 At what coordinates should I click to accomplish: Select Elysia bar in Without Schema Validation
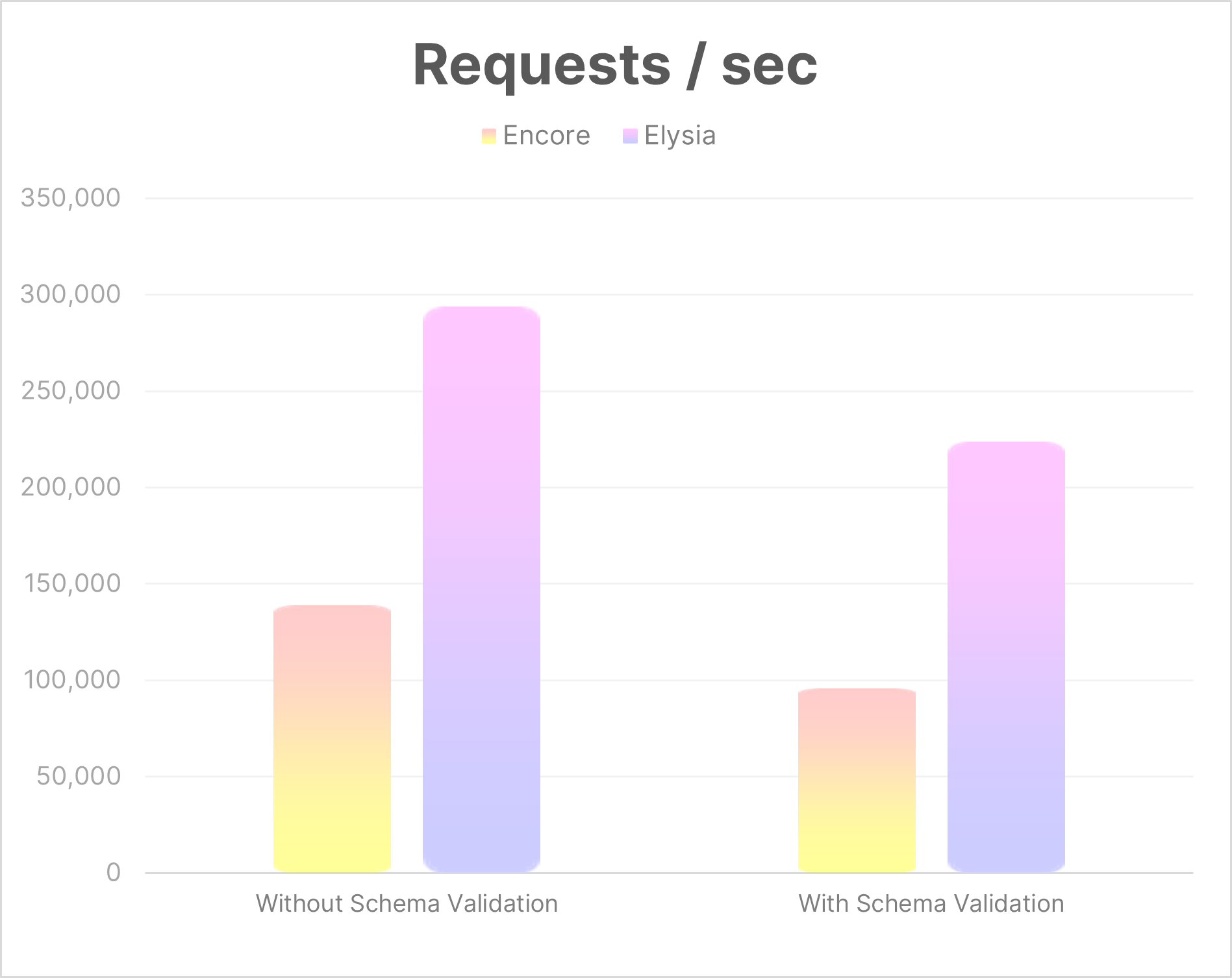[481, 589]
